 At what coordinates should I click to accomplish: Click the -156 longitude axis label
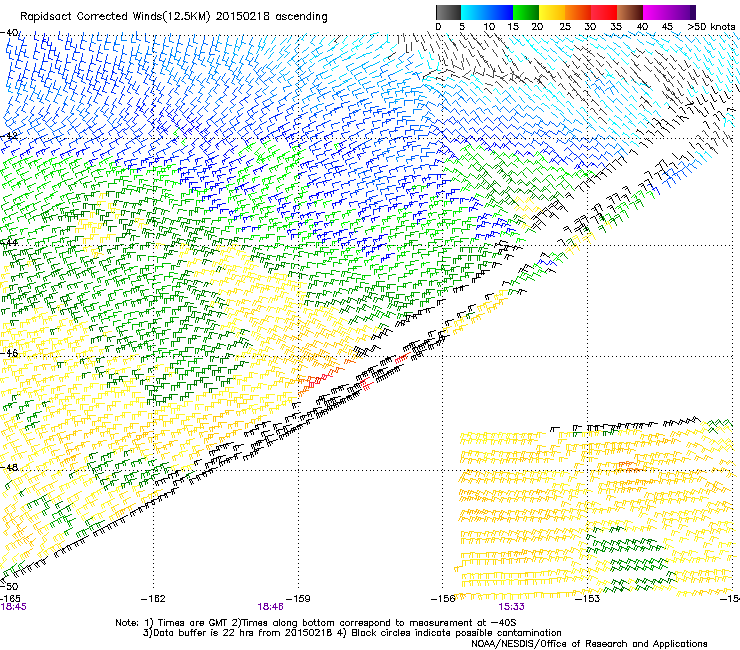click(443, 599)
